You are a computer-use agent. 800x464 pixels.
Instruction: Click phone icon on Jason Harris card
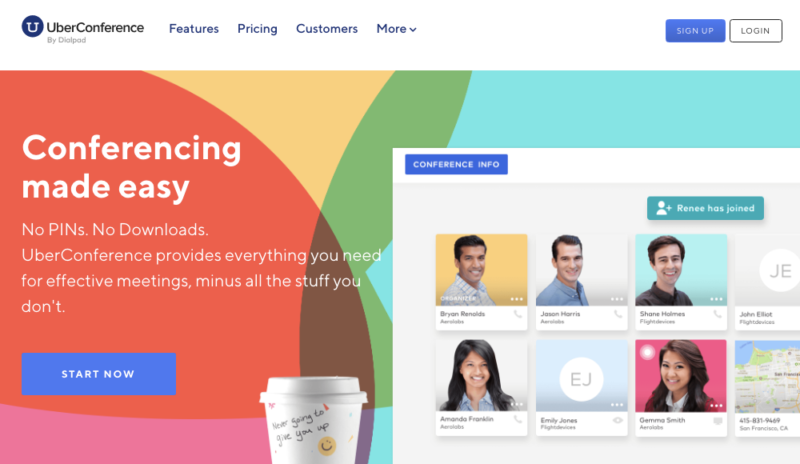click(618, 314)
